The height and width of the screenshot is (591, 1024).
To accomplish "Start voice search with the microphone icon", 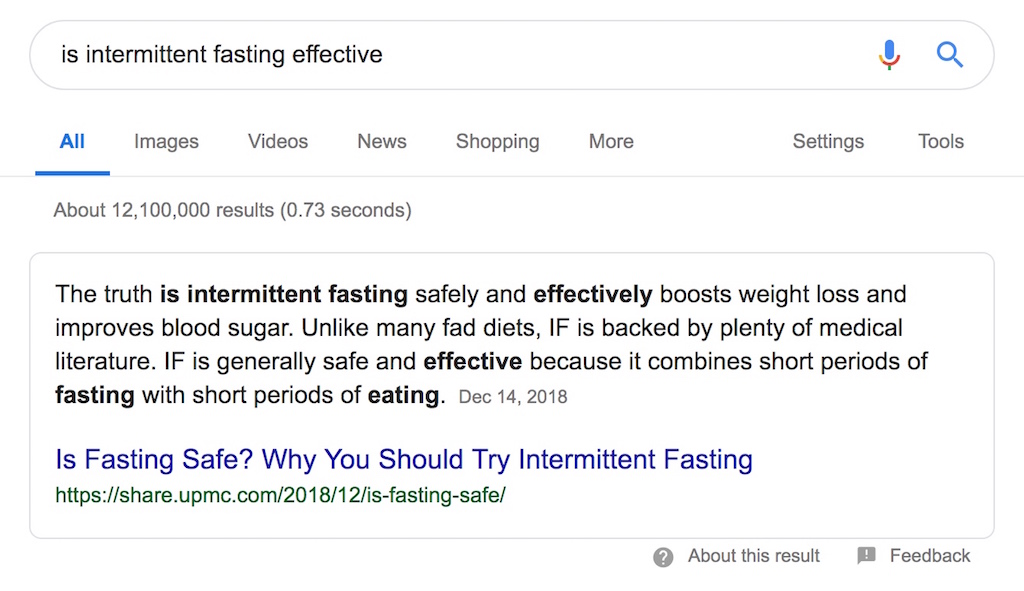I will (x=889, y=54).
